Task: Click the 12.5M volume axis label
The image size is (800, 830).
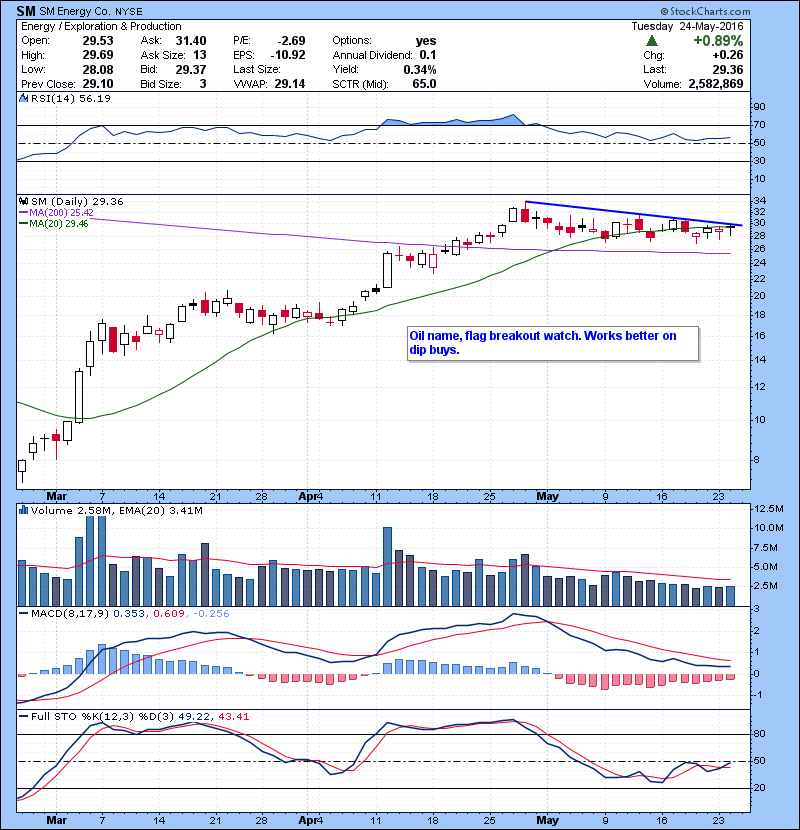Action: 768,509
